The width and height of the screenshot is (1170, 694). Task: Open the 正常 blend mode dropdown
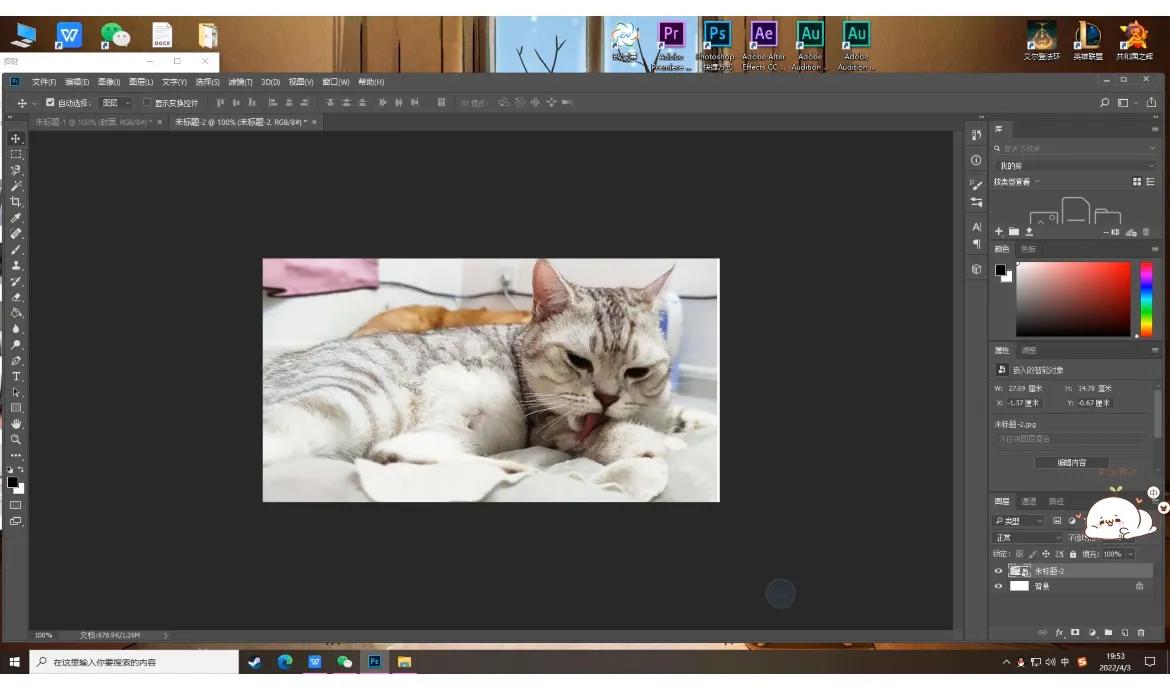[x=1027, y=538]
